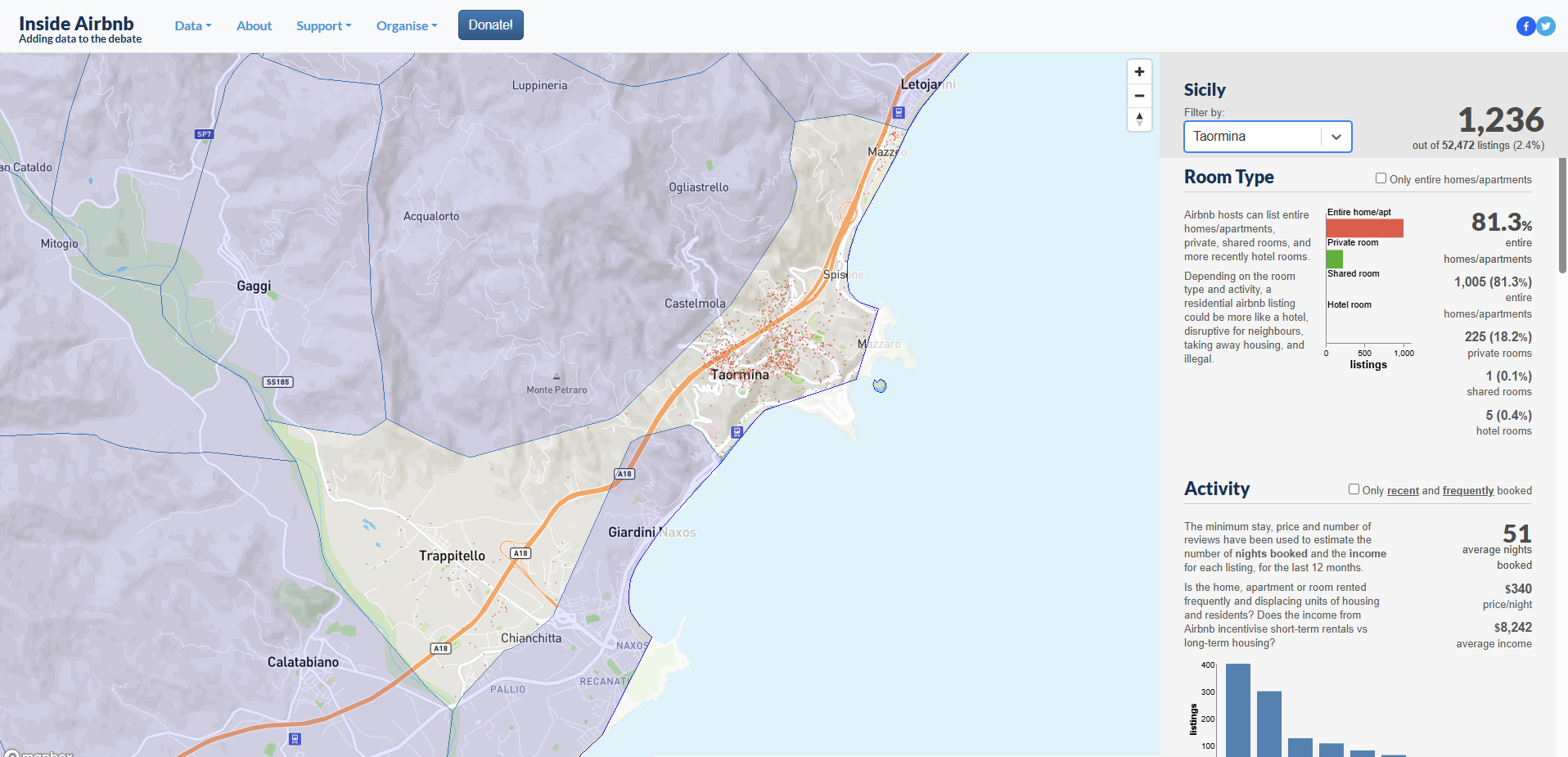This screenshot has height=757, width=1568.
Task: Click the Gaggi map label
Action: [x=254, y=286]
